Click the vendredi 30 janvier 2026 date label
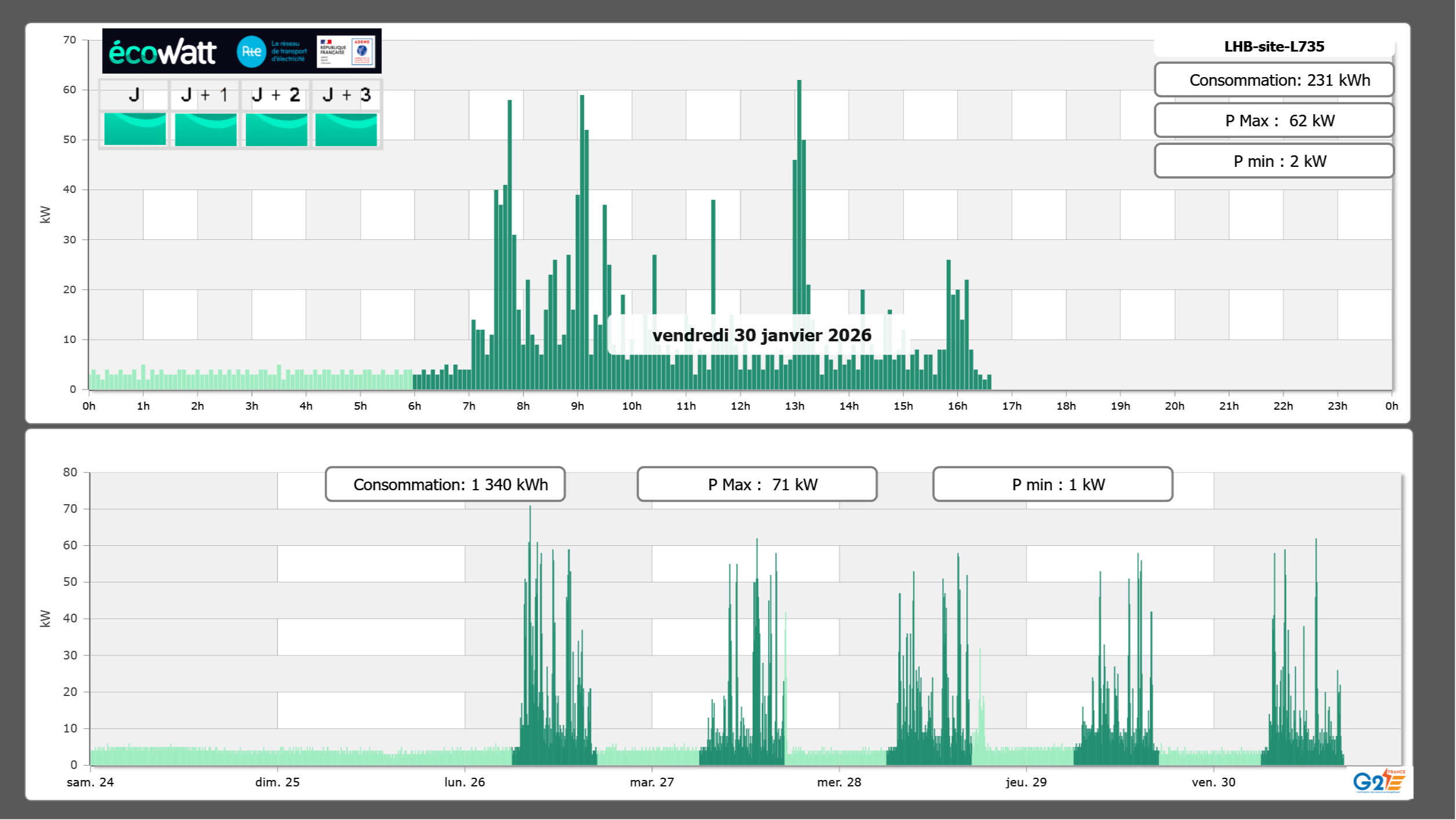This screenshot has width=1456, height=820. pyautogui.click(x=761, y=335)
